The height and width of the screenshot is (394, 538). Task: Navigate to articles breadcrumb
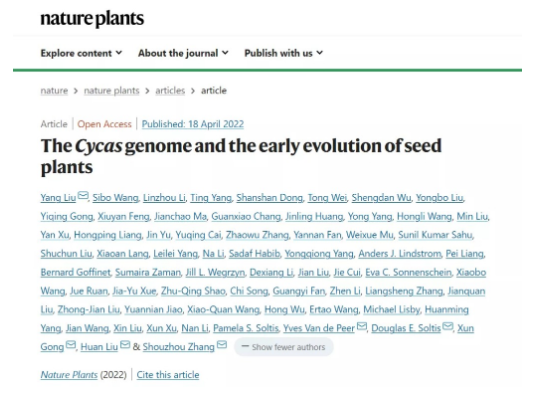170,91
